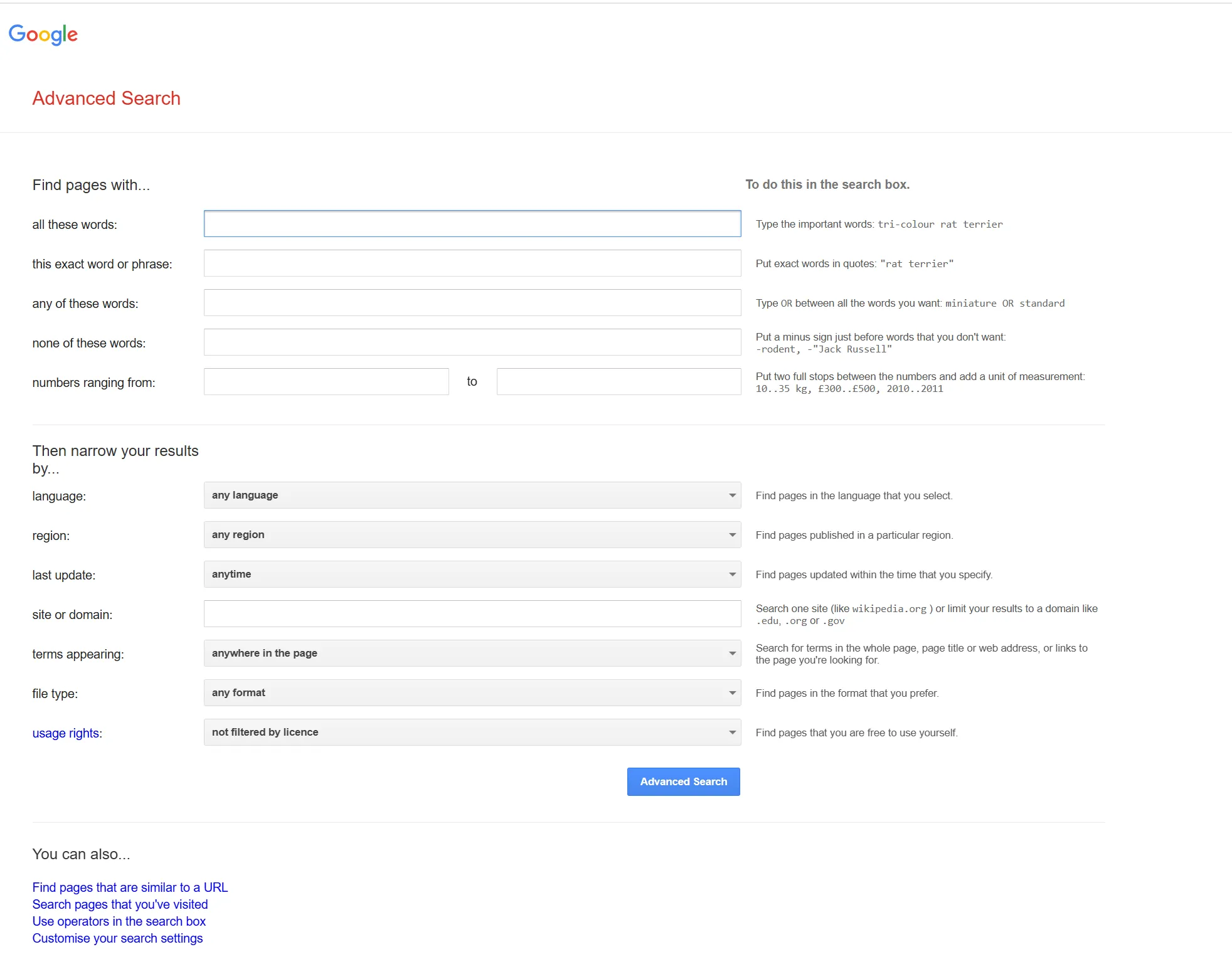
Task: Open 'Customise your search settings'
Action: (117, 938)
